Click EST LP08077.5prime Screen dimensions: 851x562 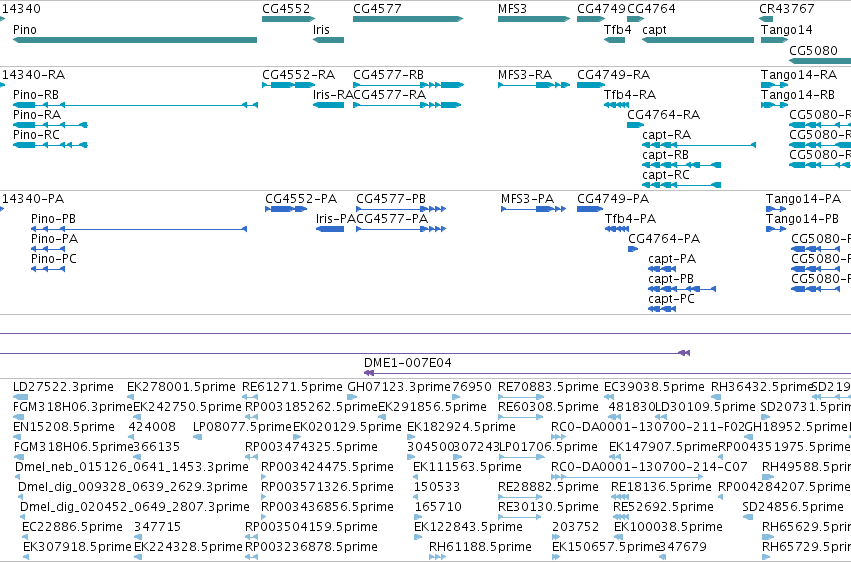pyautogui.click(x=198, y=437)
